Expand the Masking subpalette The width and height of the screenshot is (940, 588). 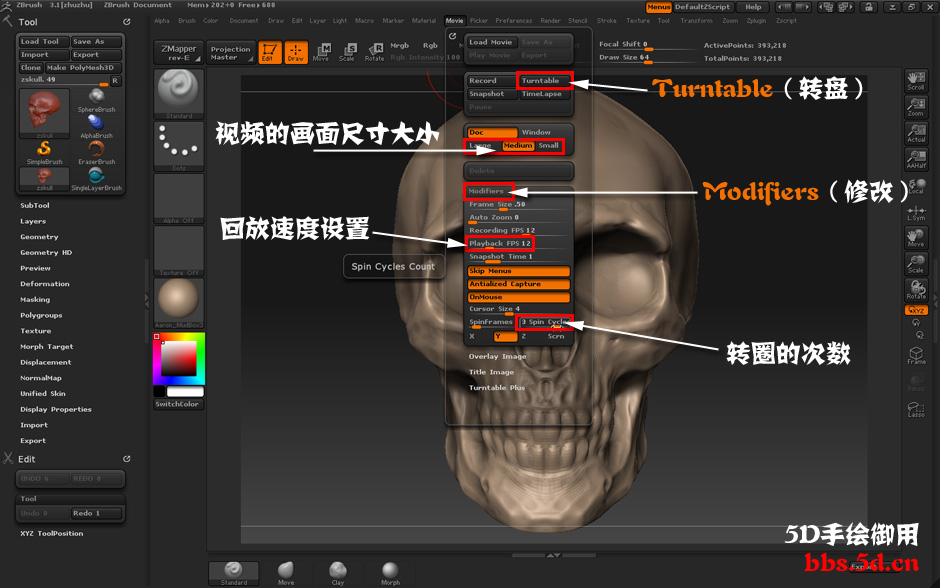(x=35, y=300)
